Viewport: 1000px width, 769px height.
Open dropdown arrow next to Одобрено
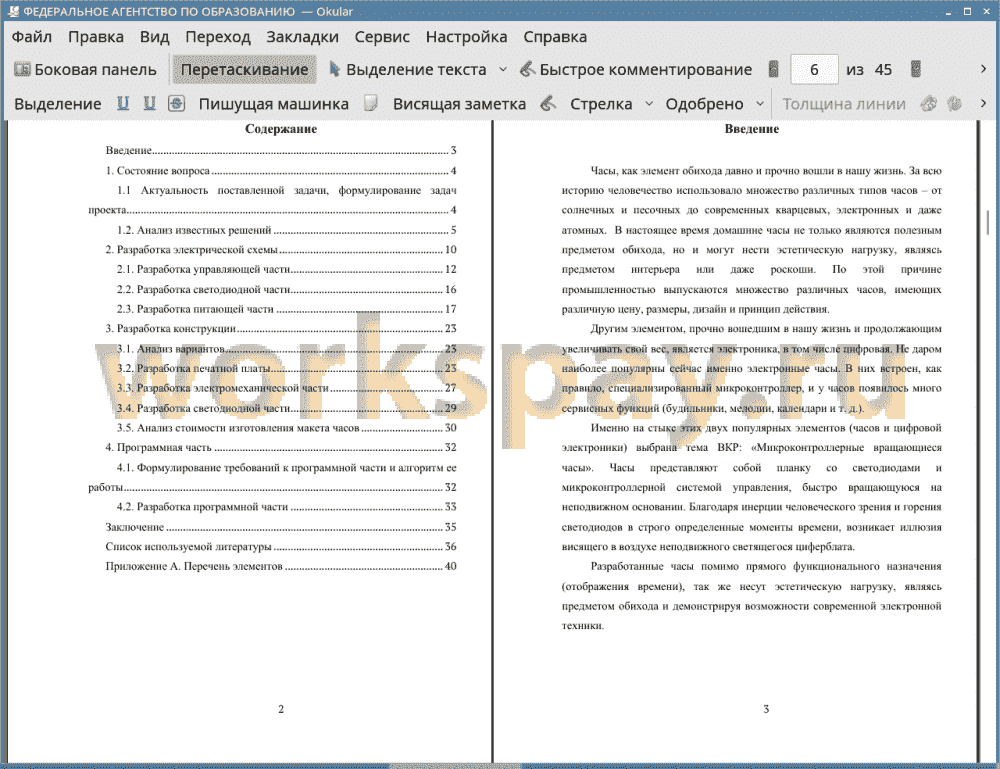click(x=760, y=103)
